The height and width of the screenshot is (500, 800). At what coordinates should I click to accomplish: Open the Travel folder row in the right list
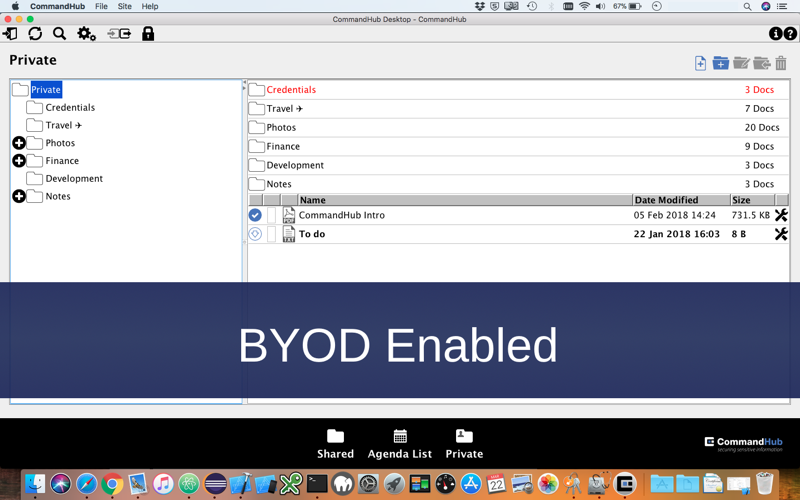[518, 109]
